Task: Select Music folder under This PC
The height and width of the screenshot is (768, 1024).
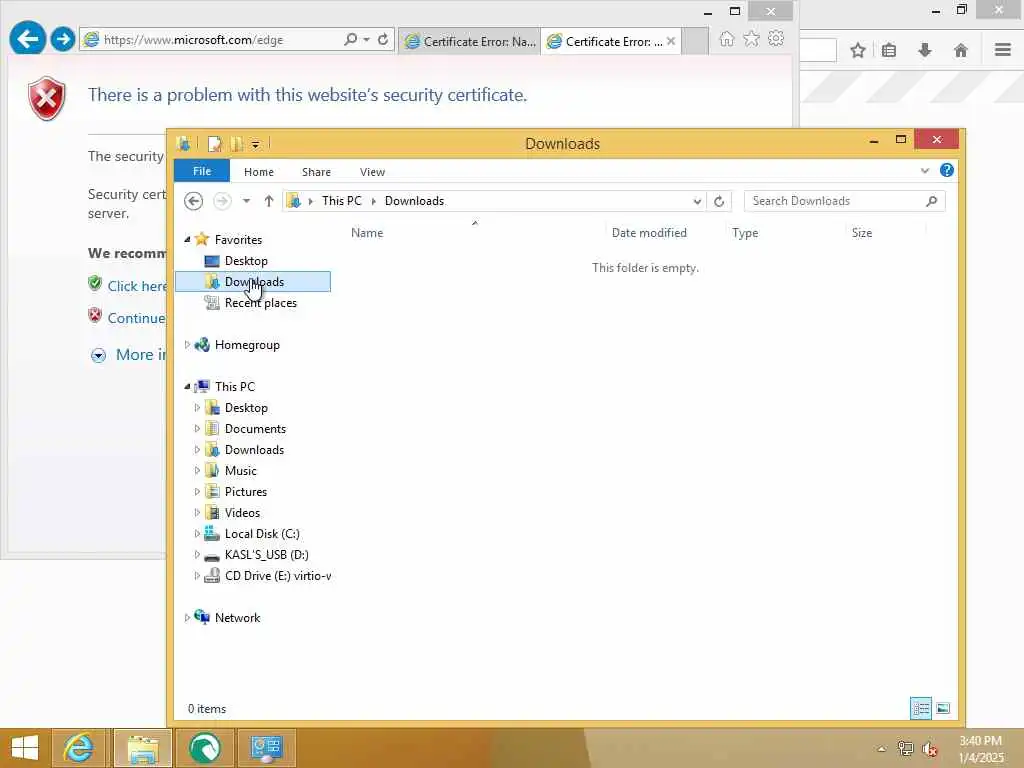Action: (x=240, y=471)
